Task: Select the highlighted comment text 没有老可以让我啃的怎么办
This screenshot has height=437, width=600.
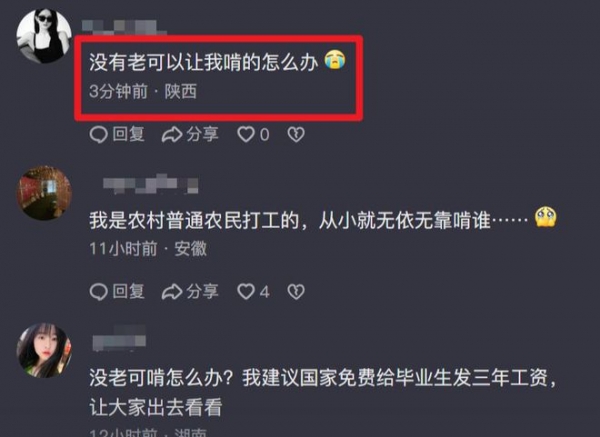Action: point(204,62)
